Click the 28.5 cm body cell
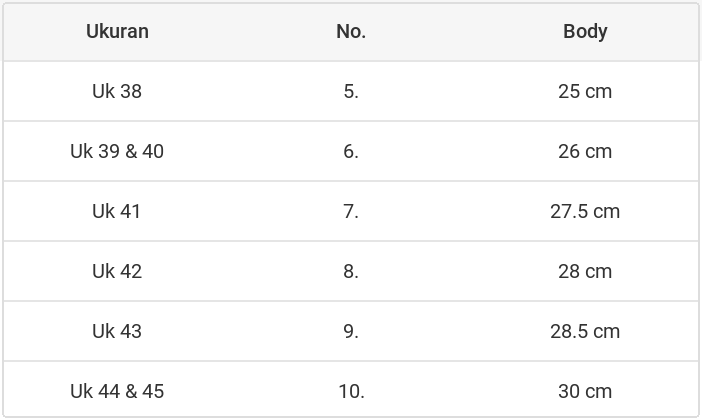 tap(585, 331)
